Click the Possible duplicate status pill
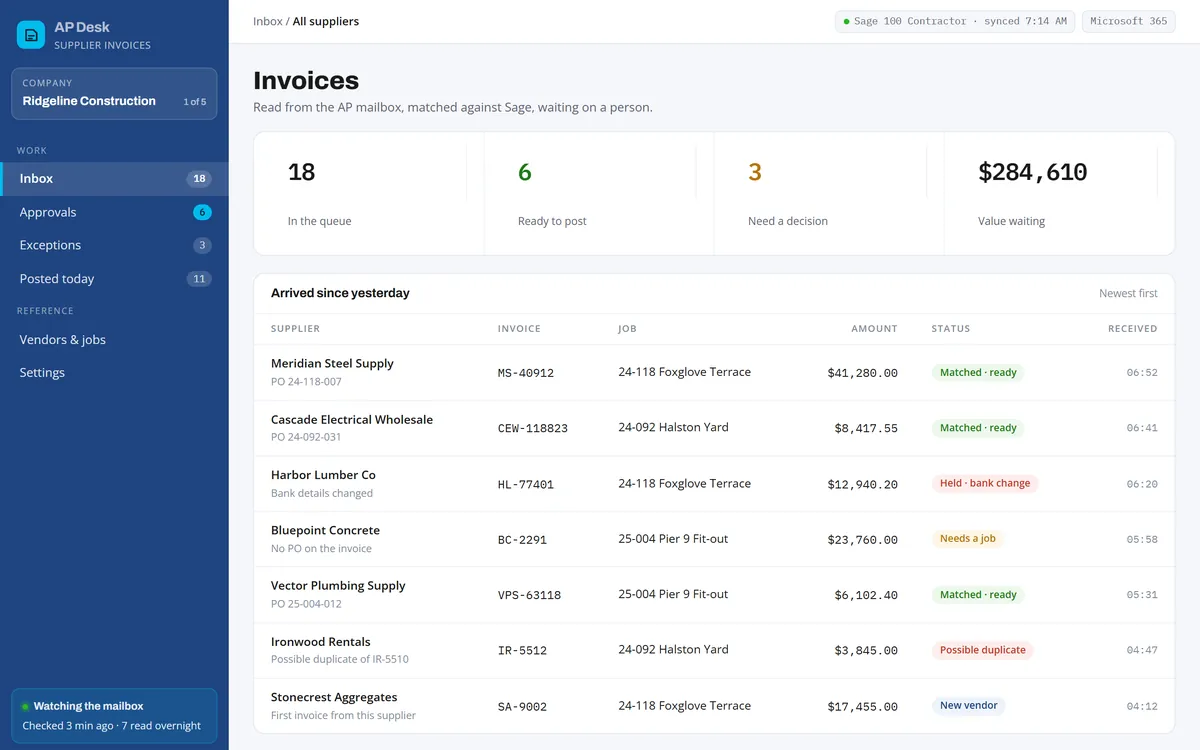Image resolution: width=1200 pixels, height=750 pixels. click(x=983, y=650)
